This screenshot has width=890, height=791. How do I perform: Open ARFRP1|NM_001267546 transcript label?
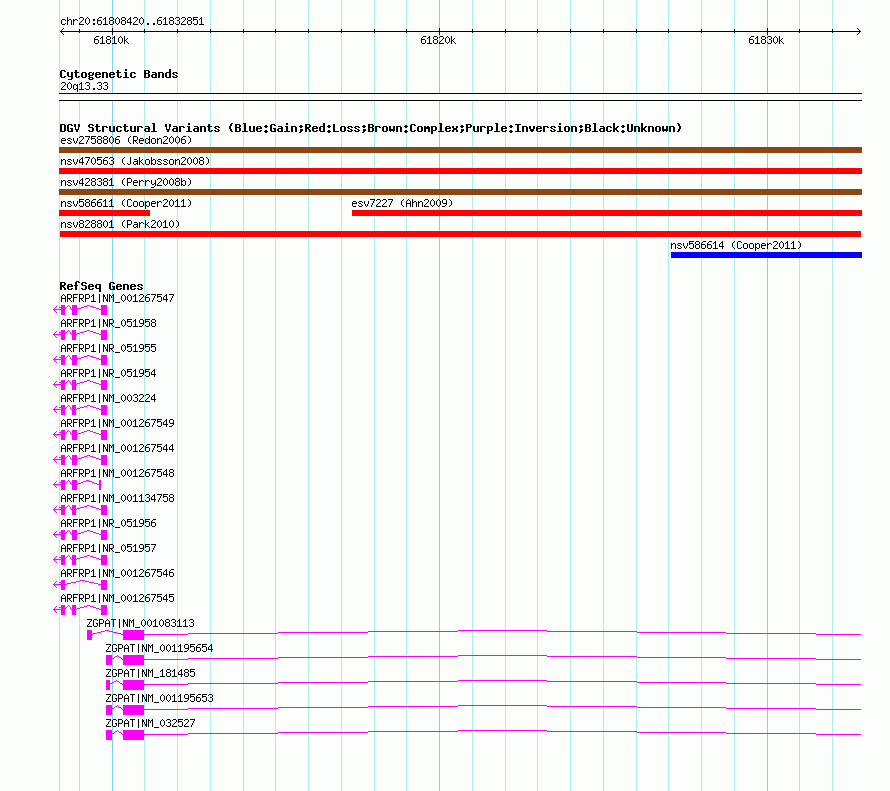[117, 573]
